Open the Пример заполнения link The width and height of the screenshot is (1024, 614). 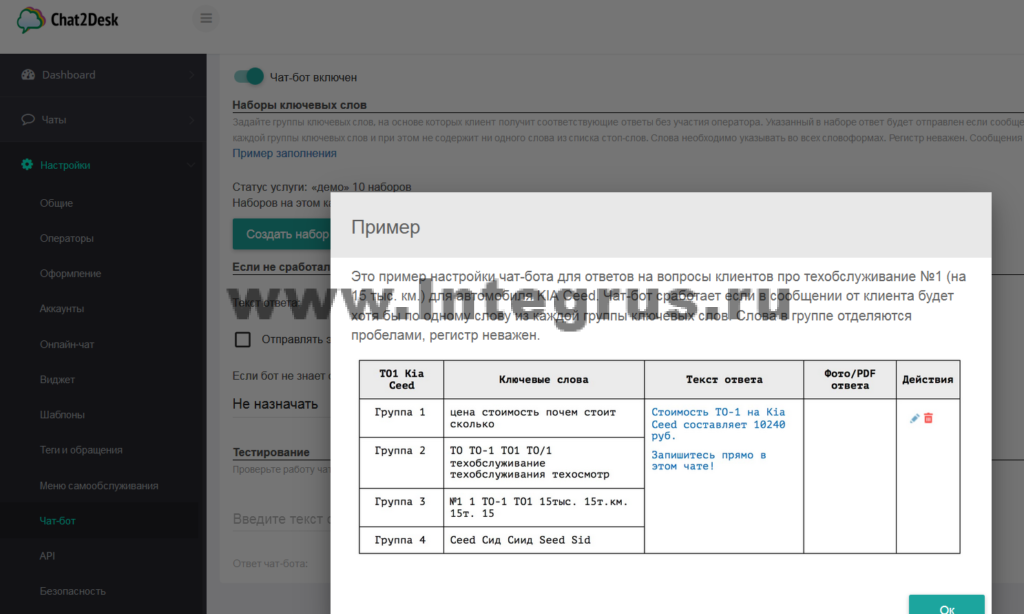284,154
